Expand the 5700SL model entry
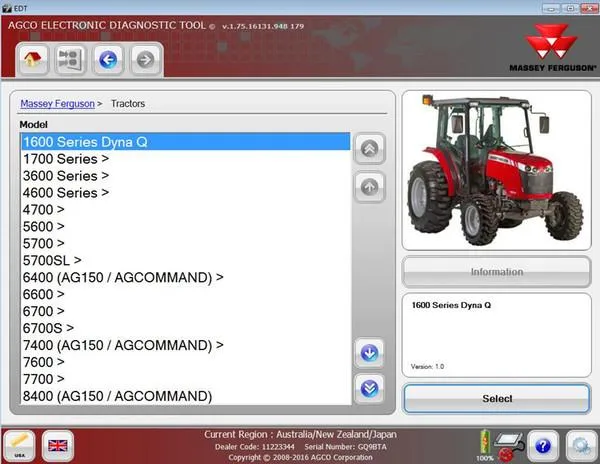 click(186, 260)
